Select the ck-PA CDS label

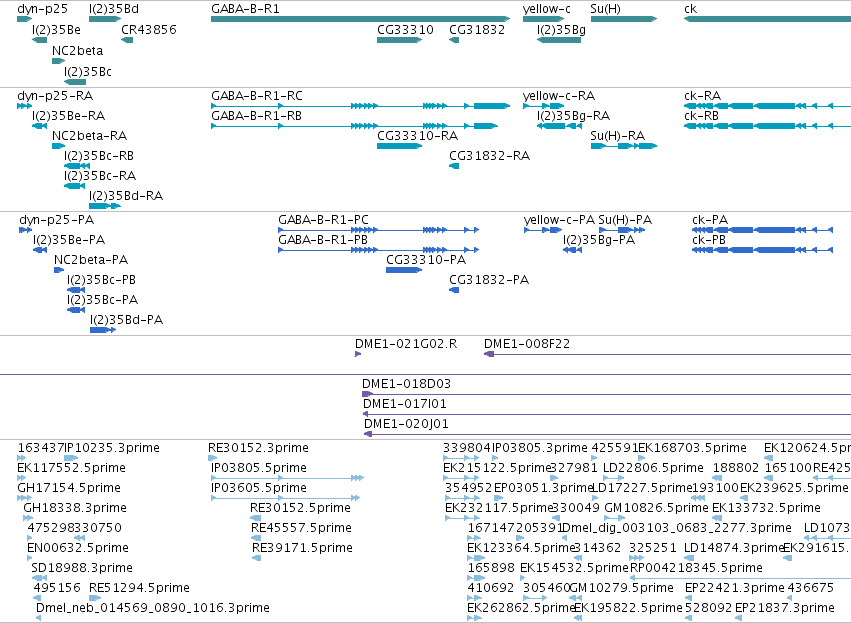[710, 220]
